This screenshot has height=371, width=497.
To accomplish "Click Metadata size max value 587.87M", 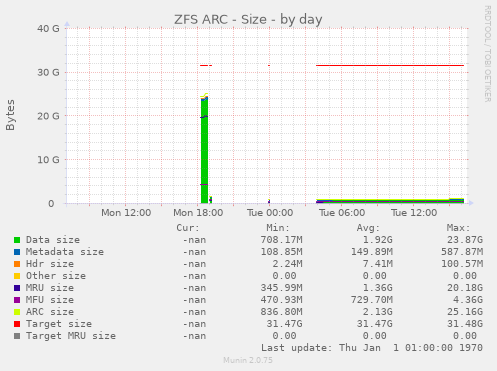I will click(x=462, y=252).
